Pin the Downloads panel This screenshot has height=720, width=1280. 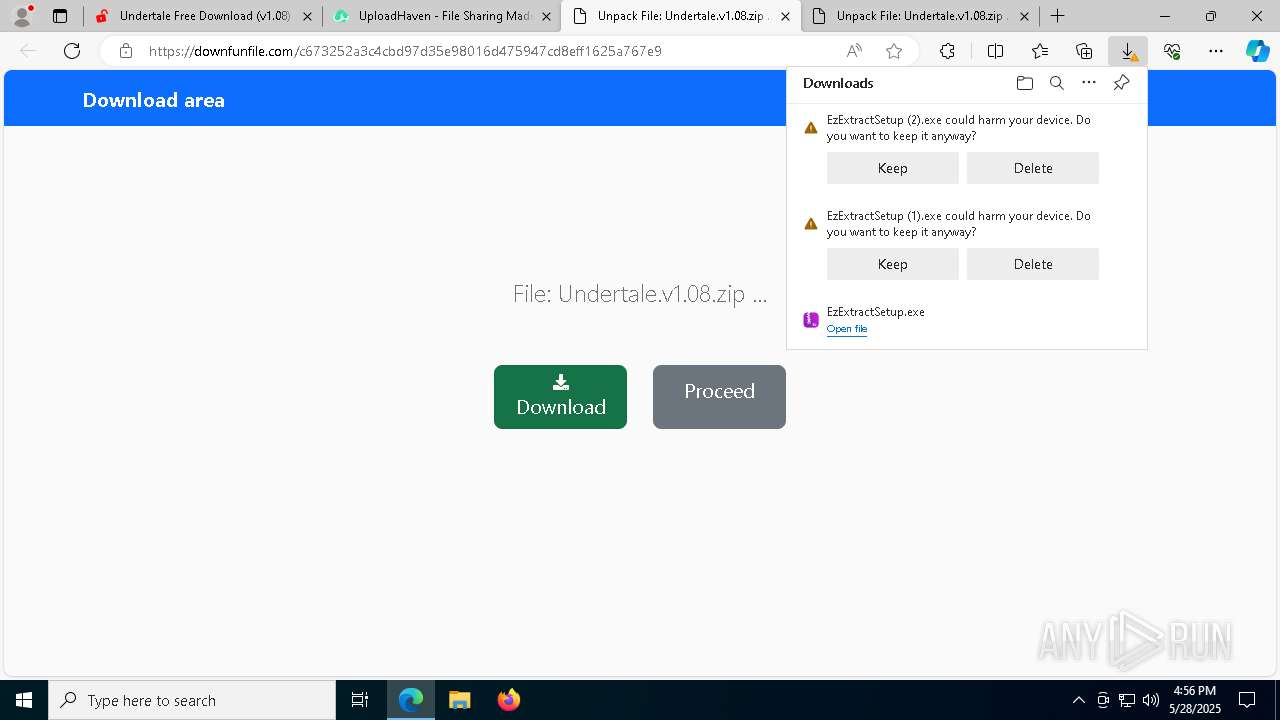click(1121, 83)
